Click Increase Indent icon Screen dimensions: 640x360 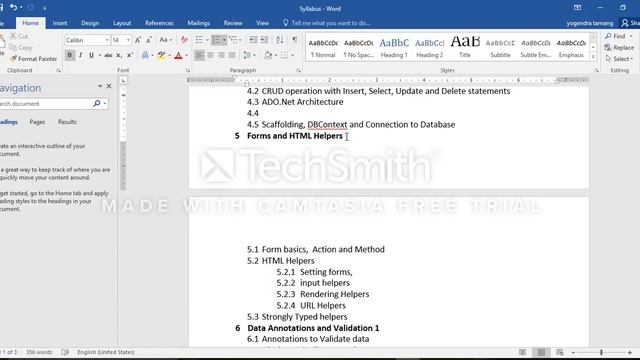coord(264,40)
